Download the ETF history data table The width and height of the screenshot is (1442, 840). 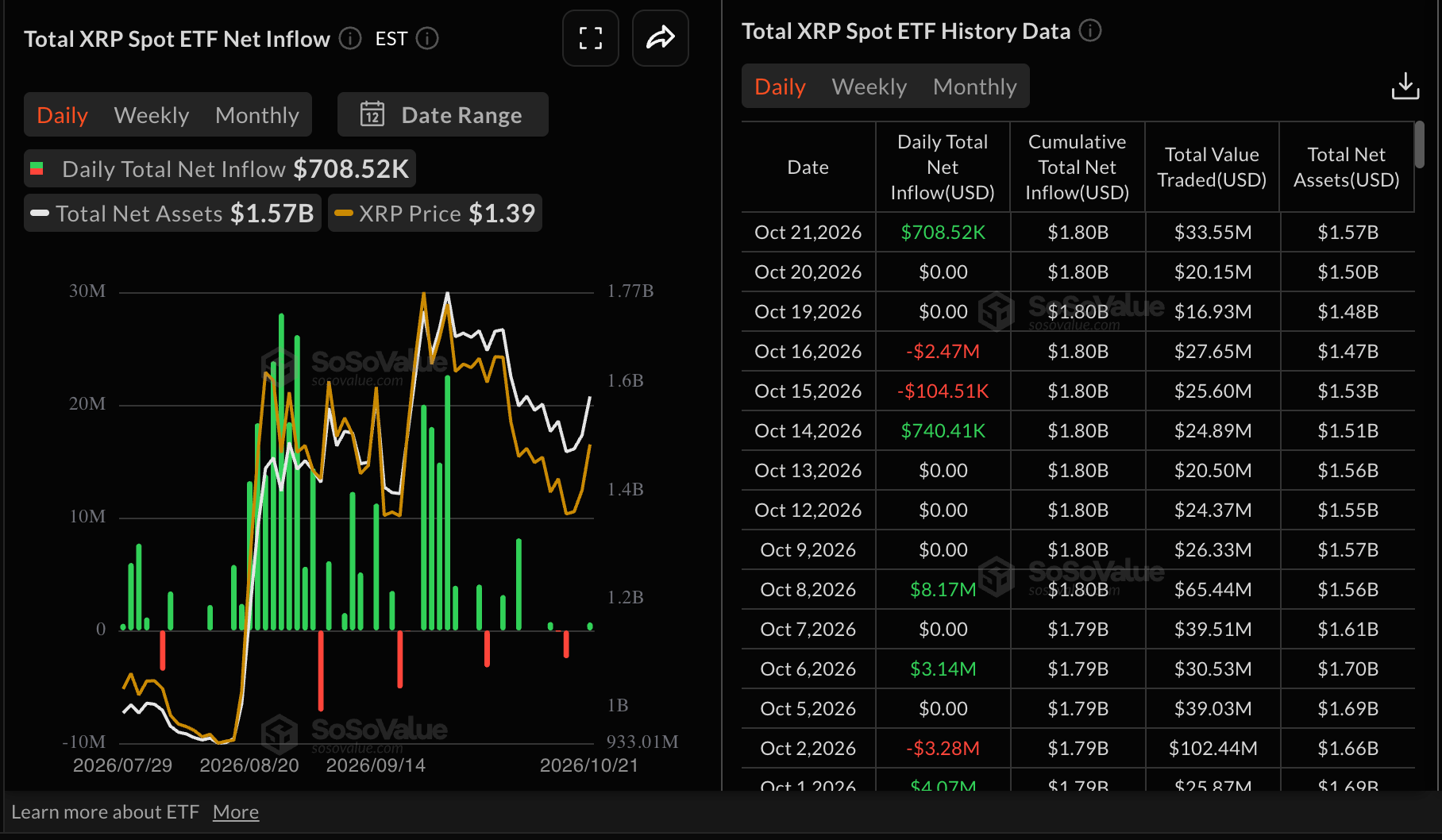pos(1405,86)
